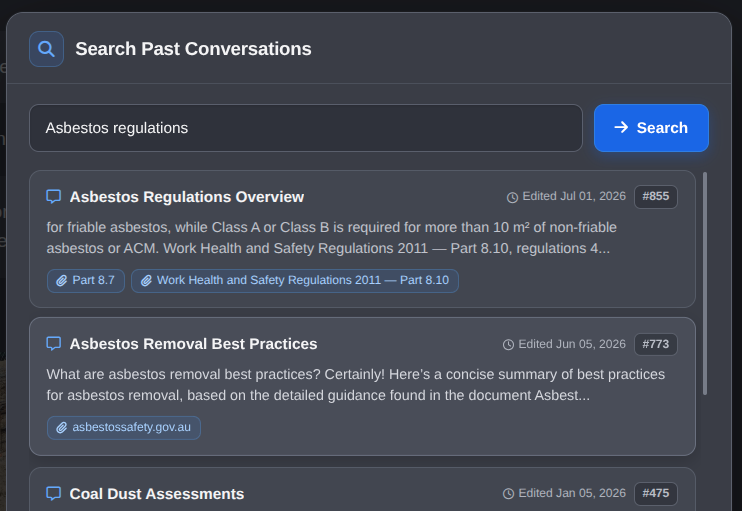Click the friable asbestos snippet text
The width and height of the screenshot is (742, 511).
(331, 238)
